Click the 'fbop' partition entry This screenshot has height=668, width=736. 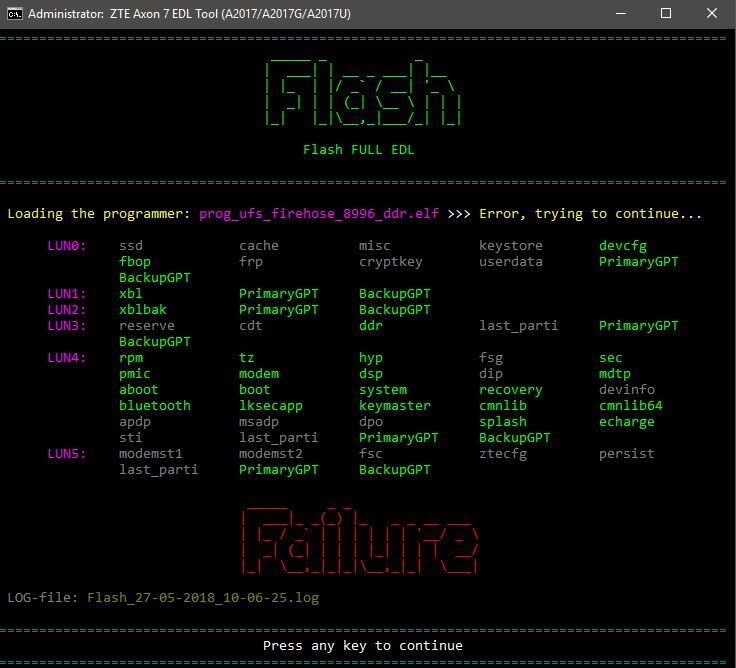pyautogui.click(x=135, y=262)
